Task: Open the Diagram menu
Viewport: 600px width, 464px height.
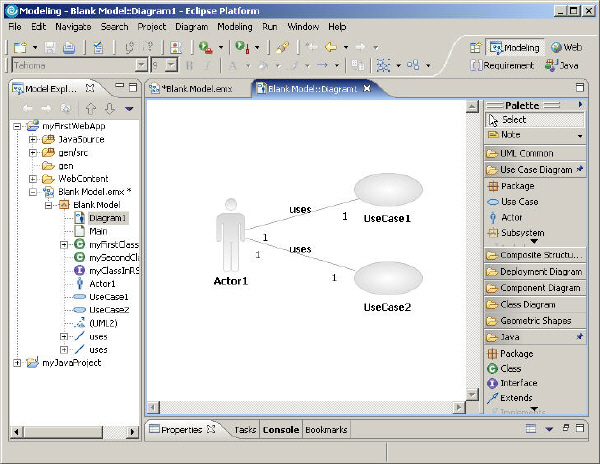Action: tap(191, 26)
